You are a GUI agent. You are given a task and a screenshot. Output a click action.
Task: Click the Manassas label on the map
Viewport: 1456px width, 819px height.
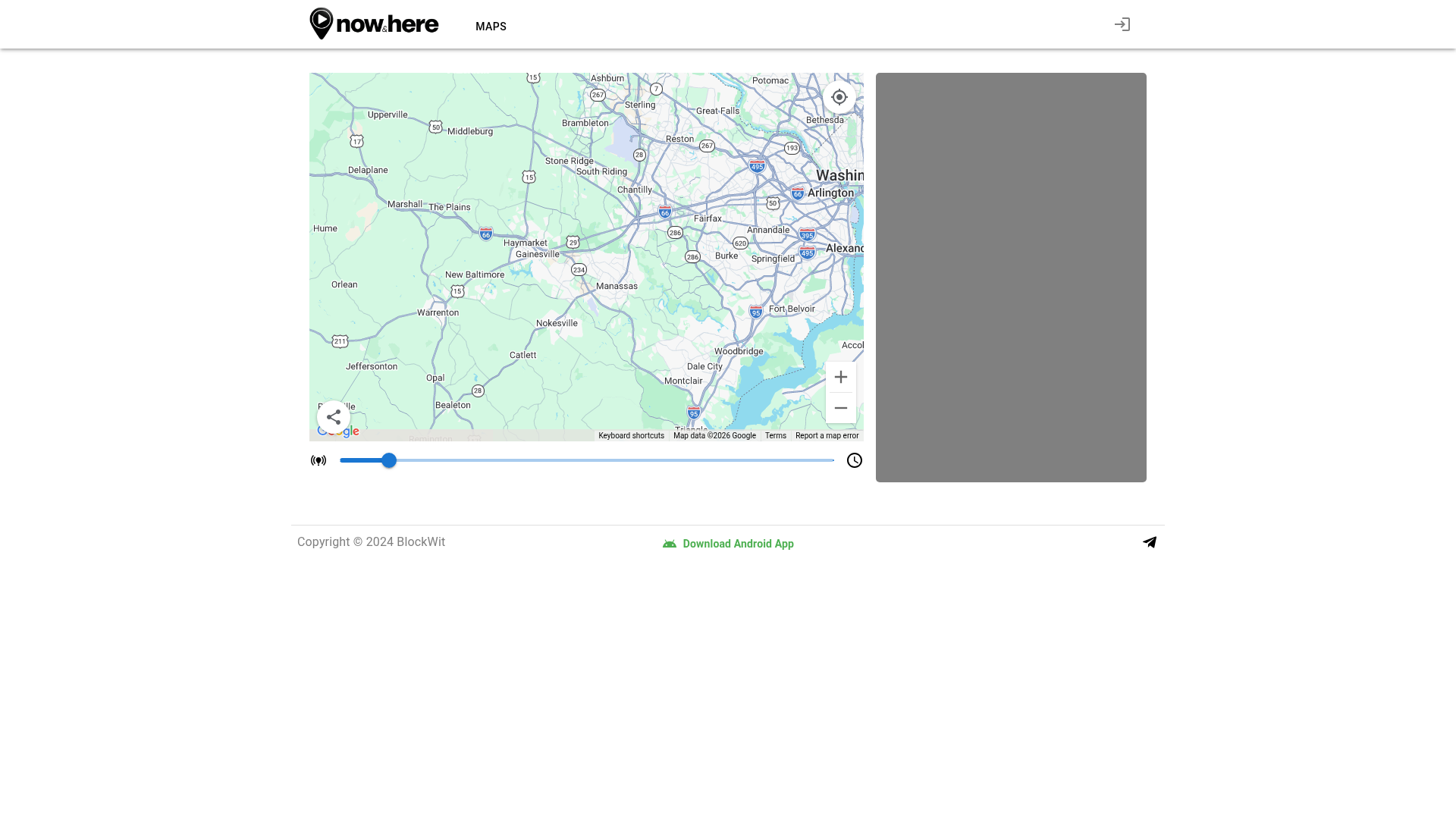617,286
